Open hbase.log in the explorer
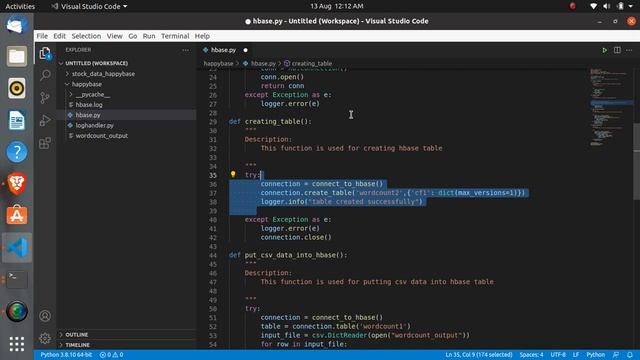Screen dimensions: 640x360 (x=89, y=105)
